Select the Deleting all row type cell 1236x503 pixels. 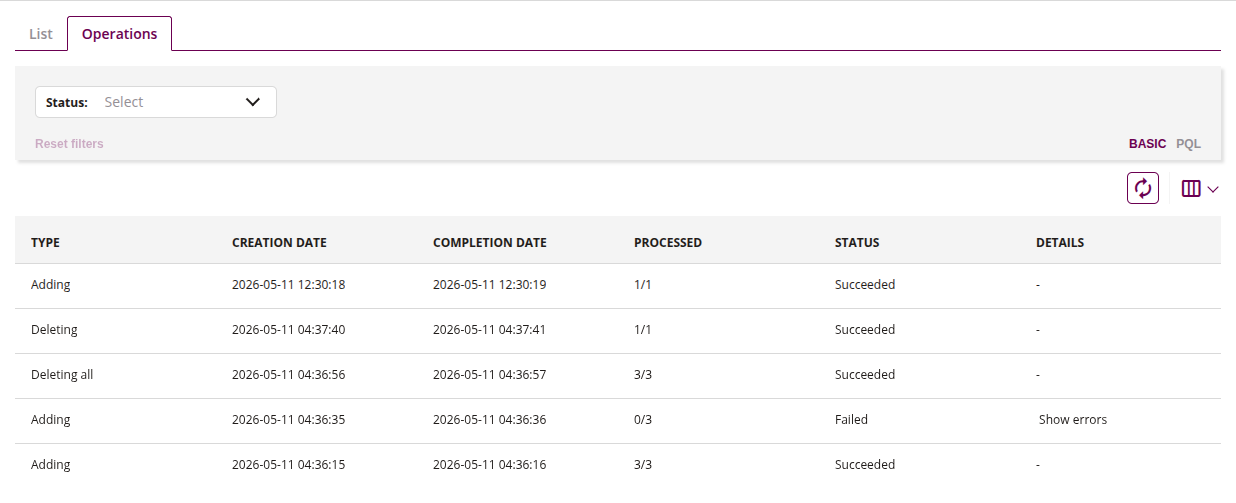62,375
